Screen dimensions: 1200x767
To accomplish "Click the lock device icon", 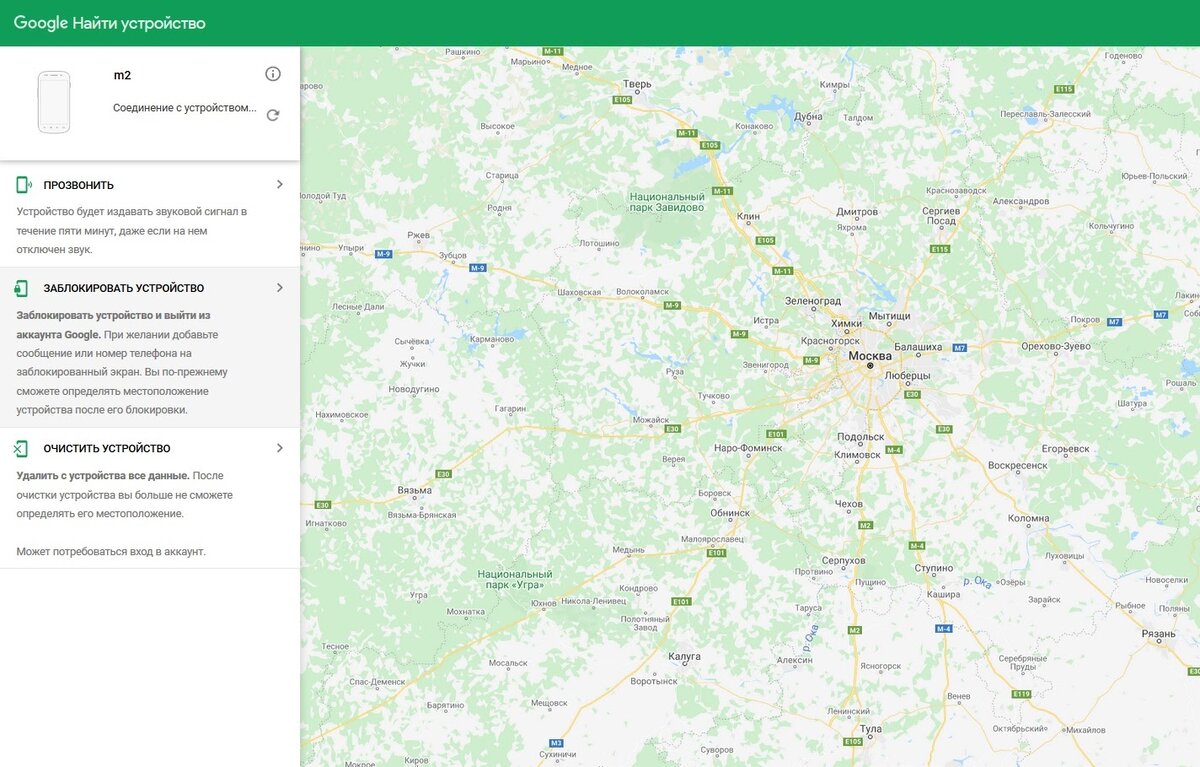I will 22,288.
